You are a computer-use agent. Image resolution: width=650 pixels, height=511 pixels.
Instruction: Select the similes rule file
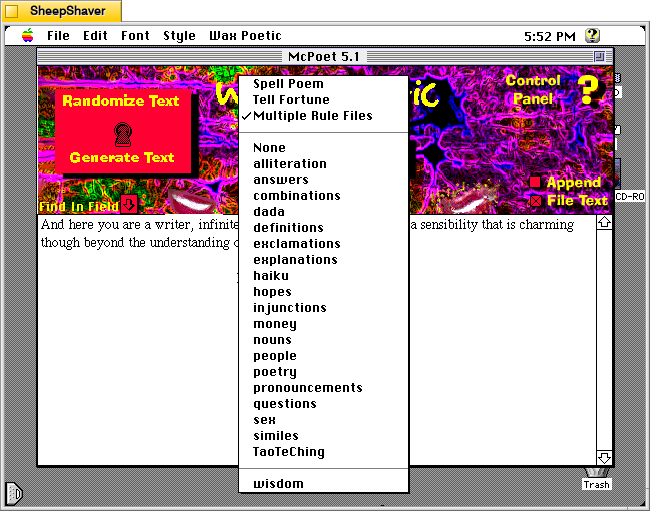323,436
